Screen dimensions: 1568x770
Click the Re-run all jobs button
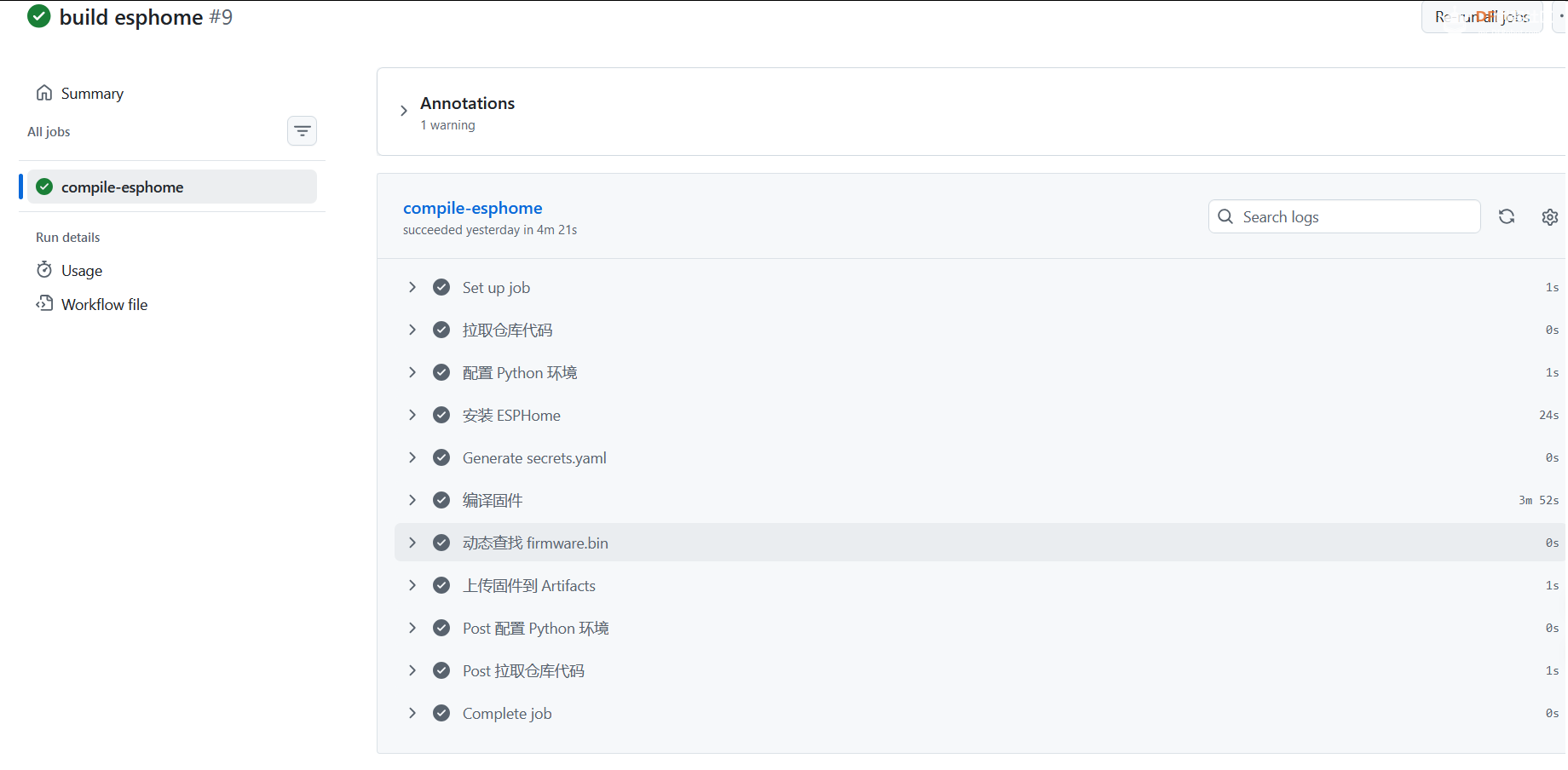click(x=1482, y=17)
